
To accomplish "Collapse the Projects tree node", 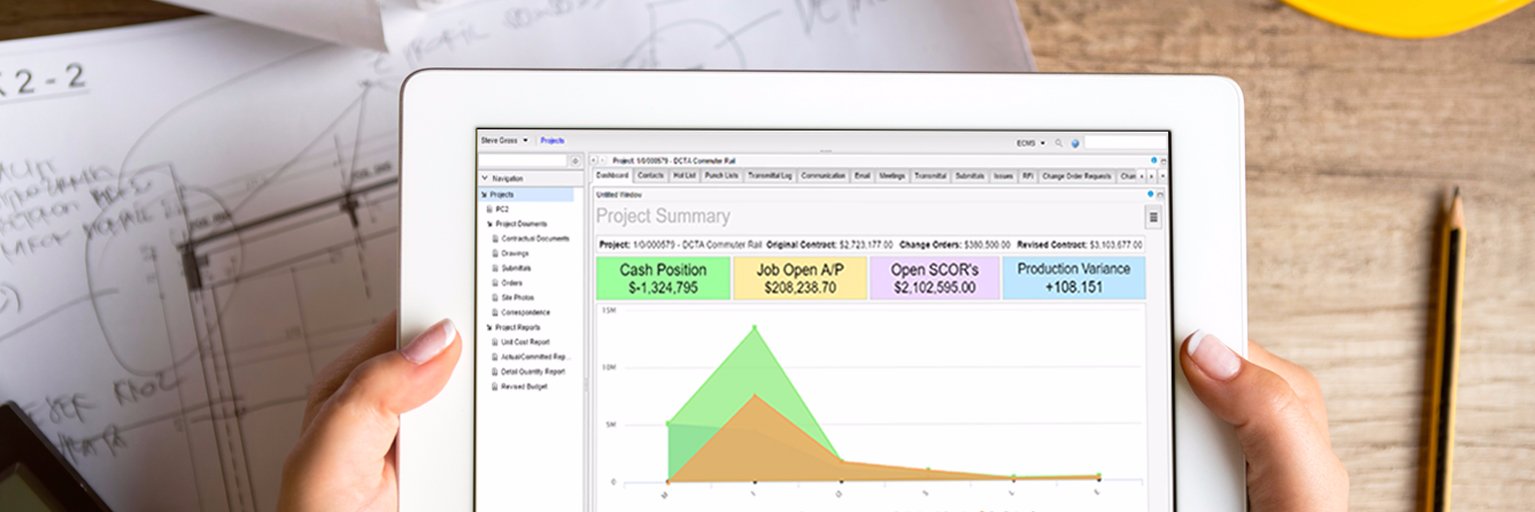I will click(x=484, y=194).
